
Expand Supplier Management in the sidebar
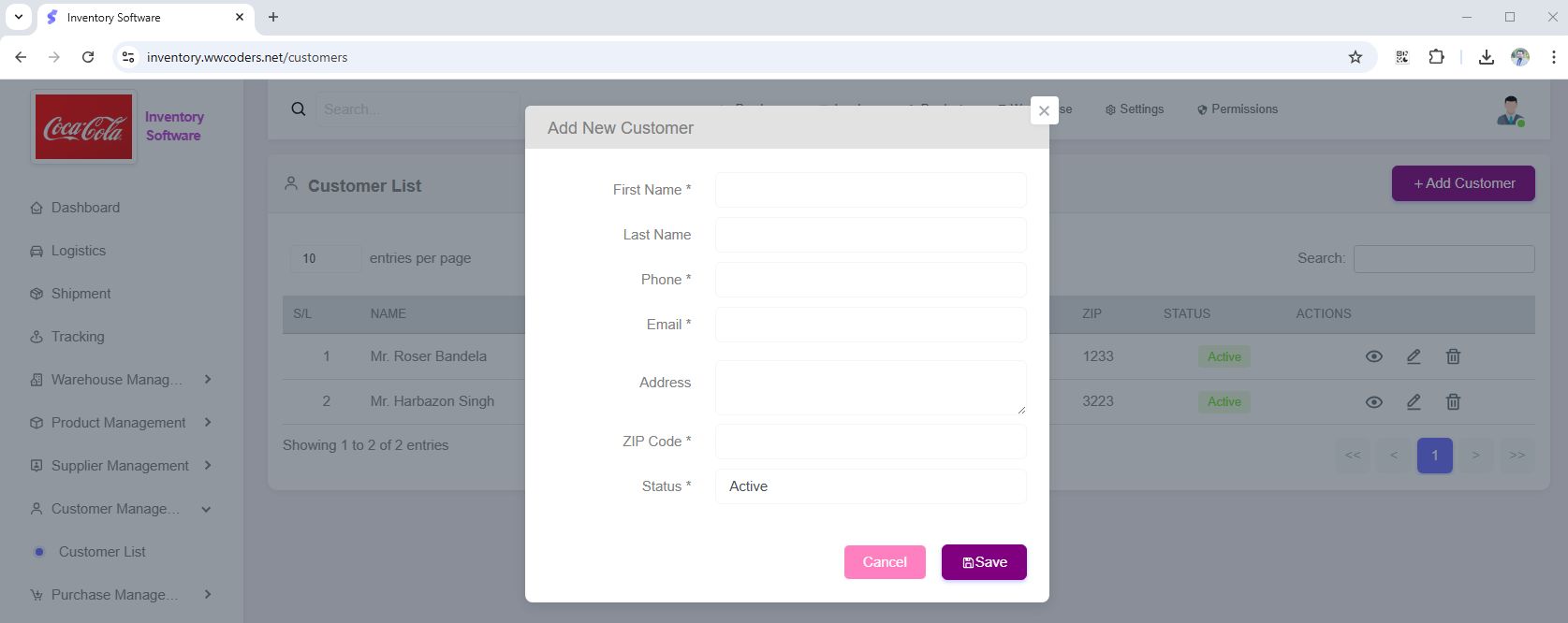pos(120,466)
